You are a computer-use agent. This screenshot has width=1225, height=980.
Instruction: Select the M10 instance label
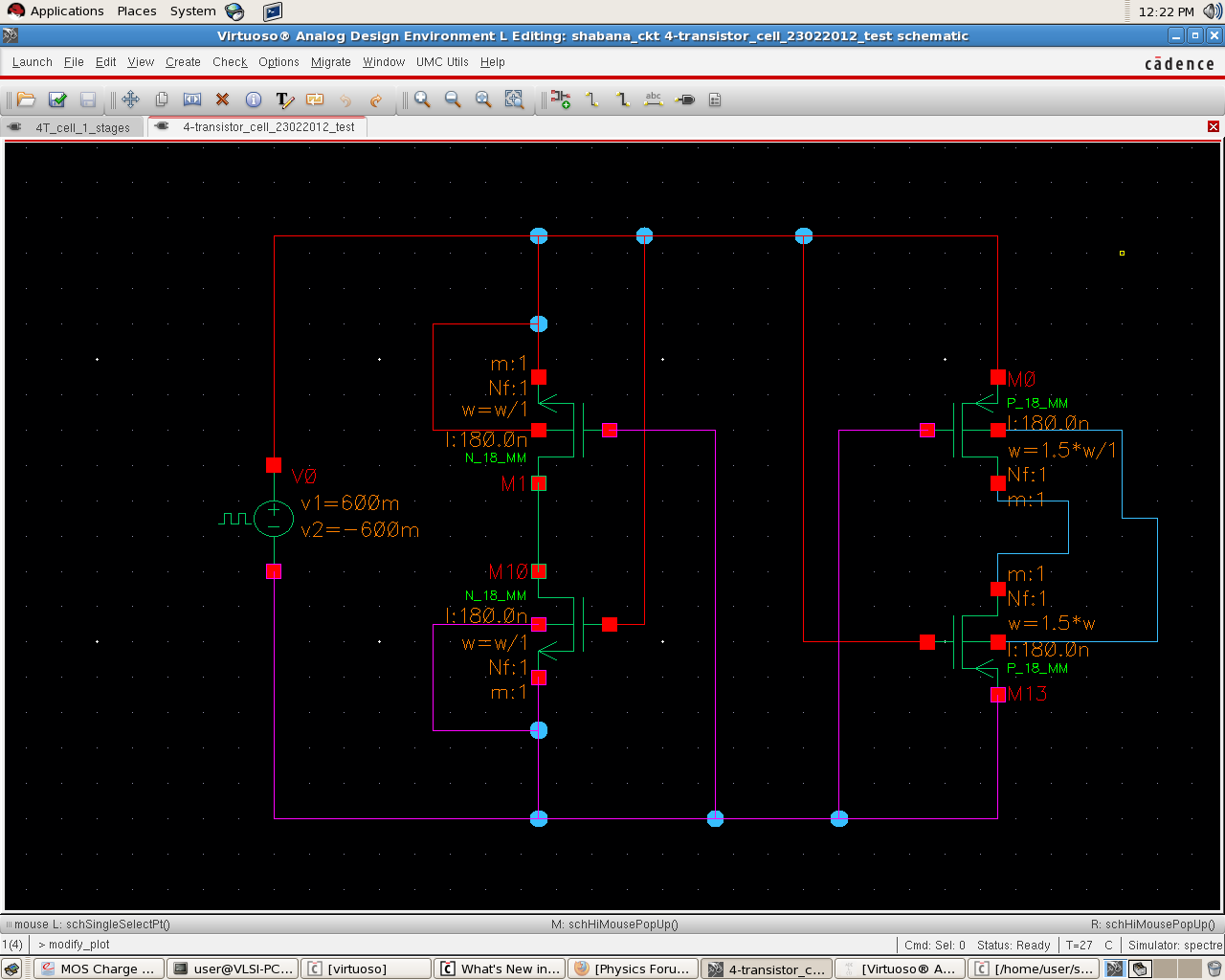508,572
